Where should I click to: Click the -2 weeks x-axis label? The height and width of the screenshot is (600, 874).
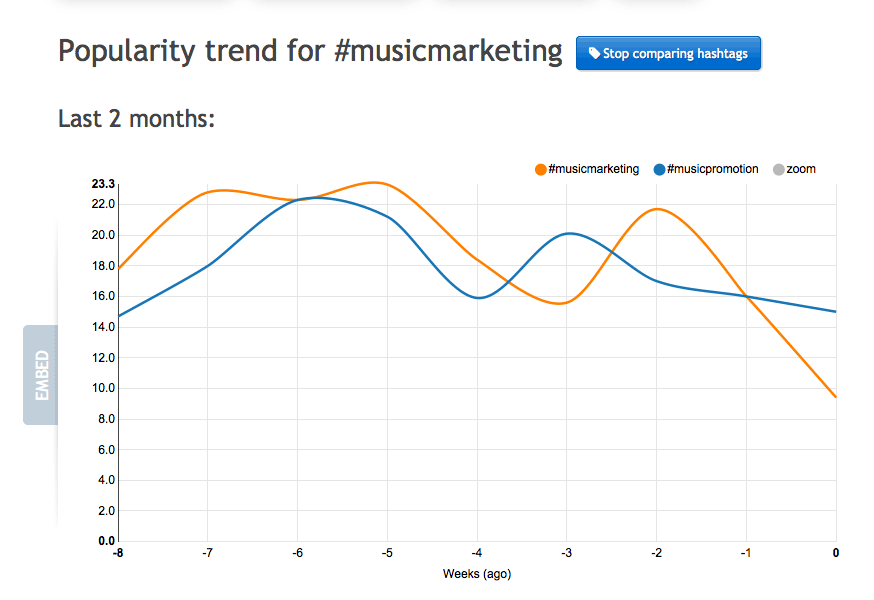coord(657,553)
